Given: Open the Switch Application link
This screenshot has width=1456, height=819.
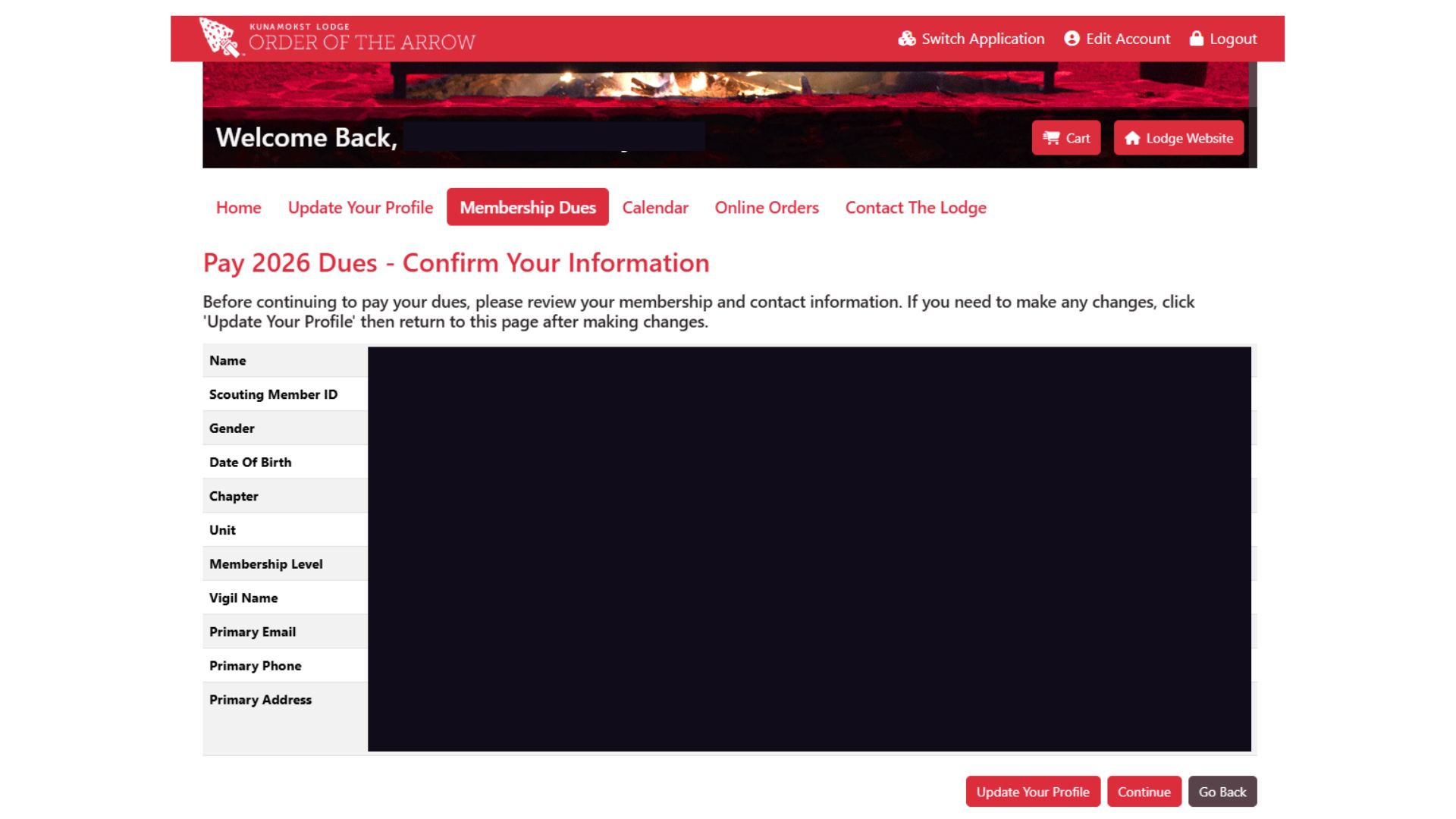Looking at the screenshot, I should [x=982, y=39].
